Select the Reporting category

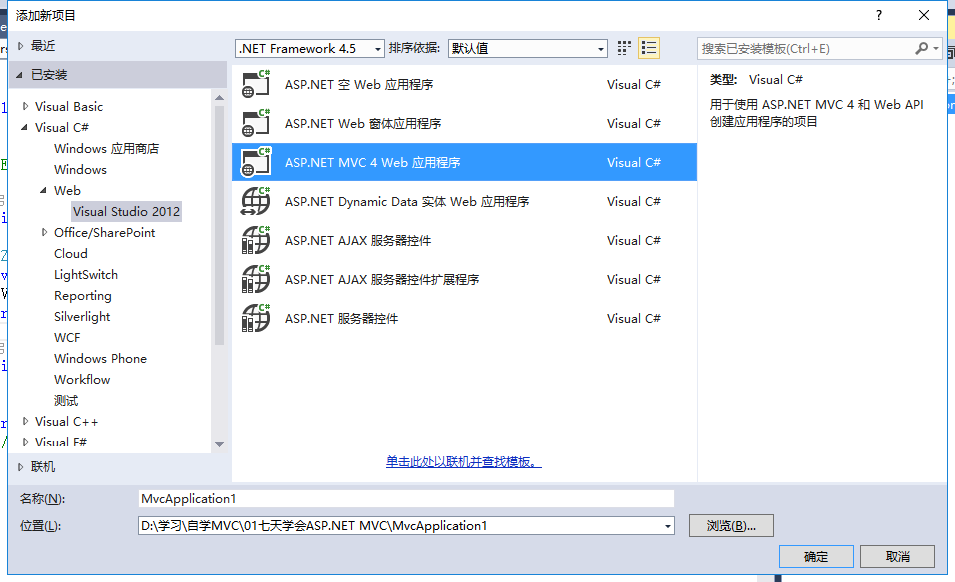coord(83,296)
